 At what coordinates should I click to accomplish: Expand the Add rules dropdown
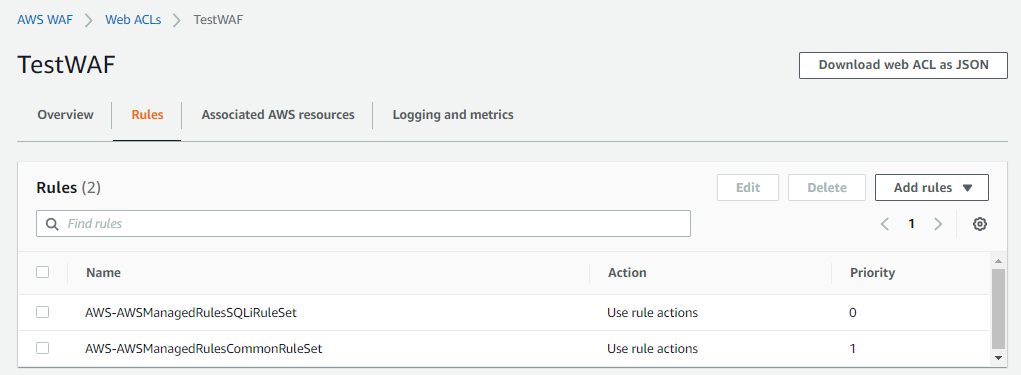[x=932, y=188]
